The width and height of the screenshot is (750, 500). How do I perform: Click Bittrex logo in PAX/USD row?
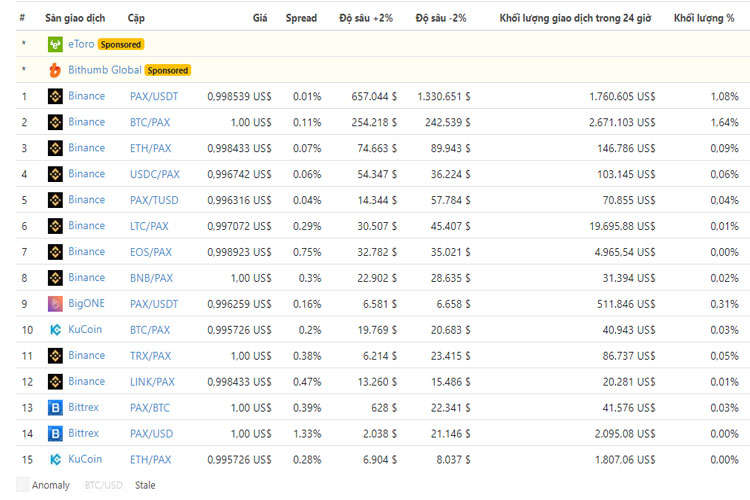click(55, 433)
